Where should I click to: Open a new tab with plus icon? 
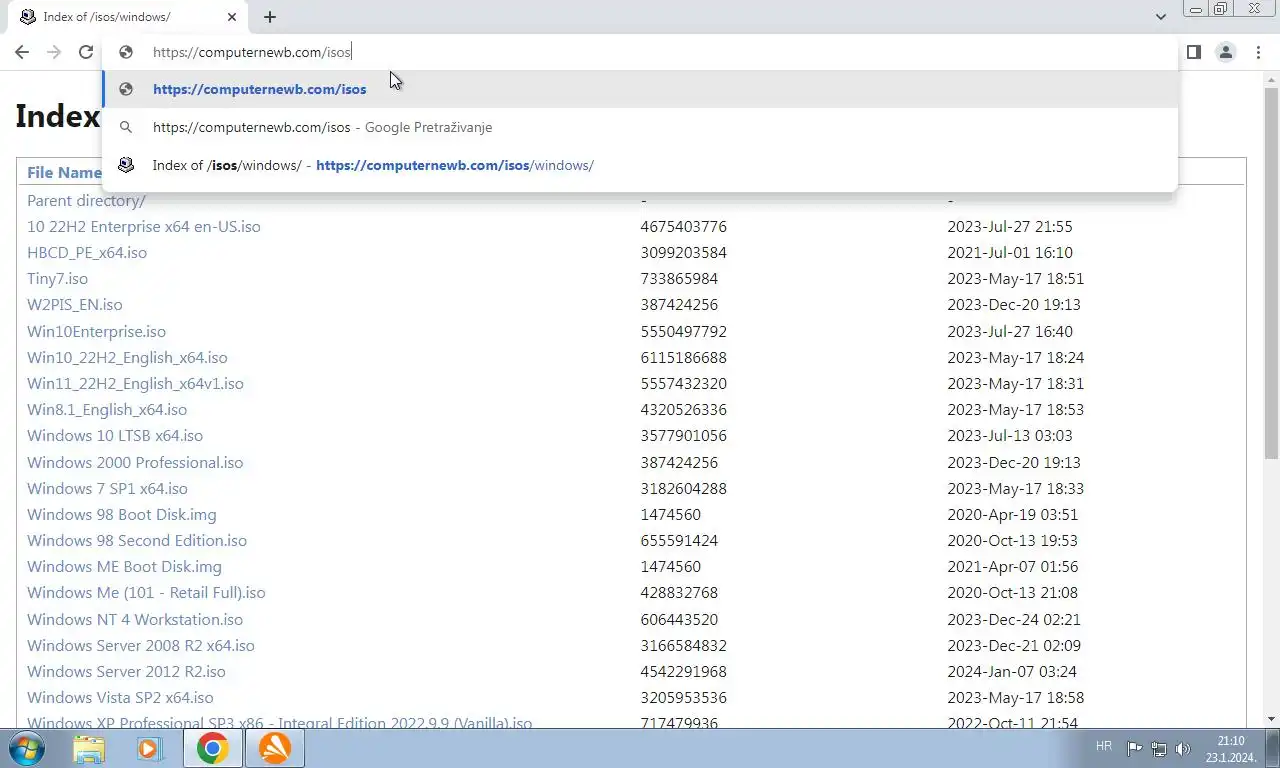pyautogui.click(x=270, y=17)
